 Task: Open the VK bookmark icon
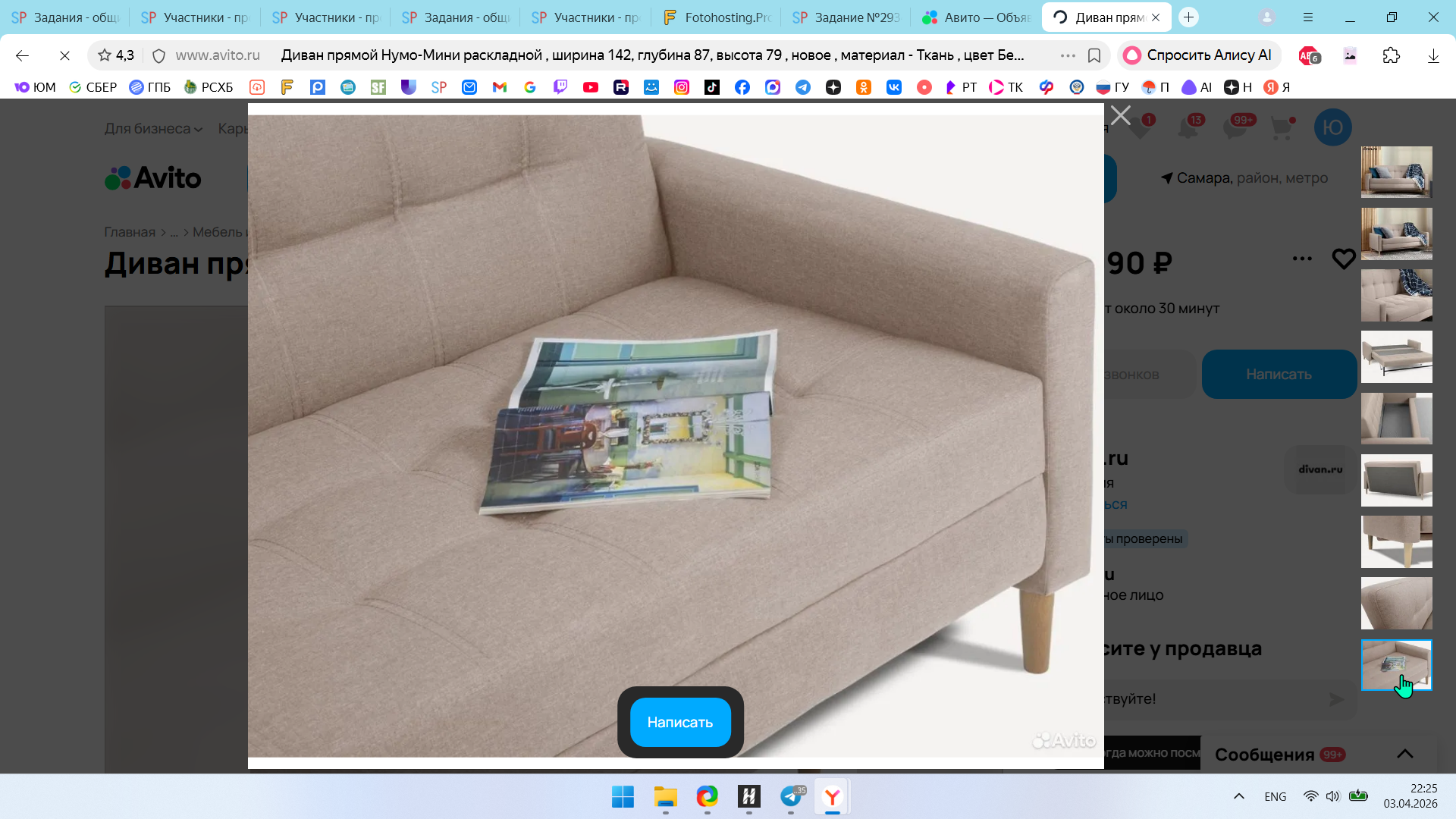point(894,87)
